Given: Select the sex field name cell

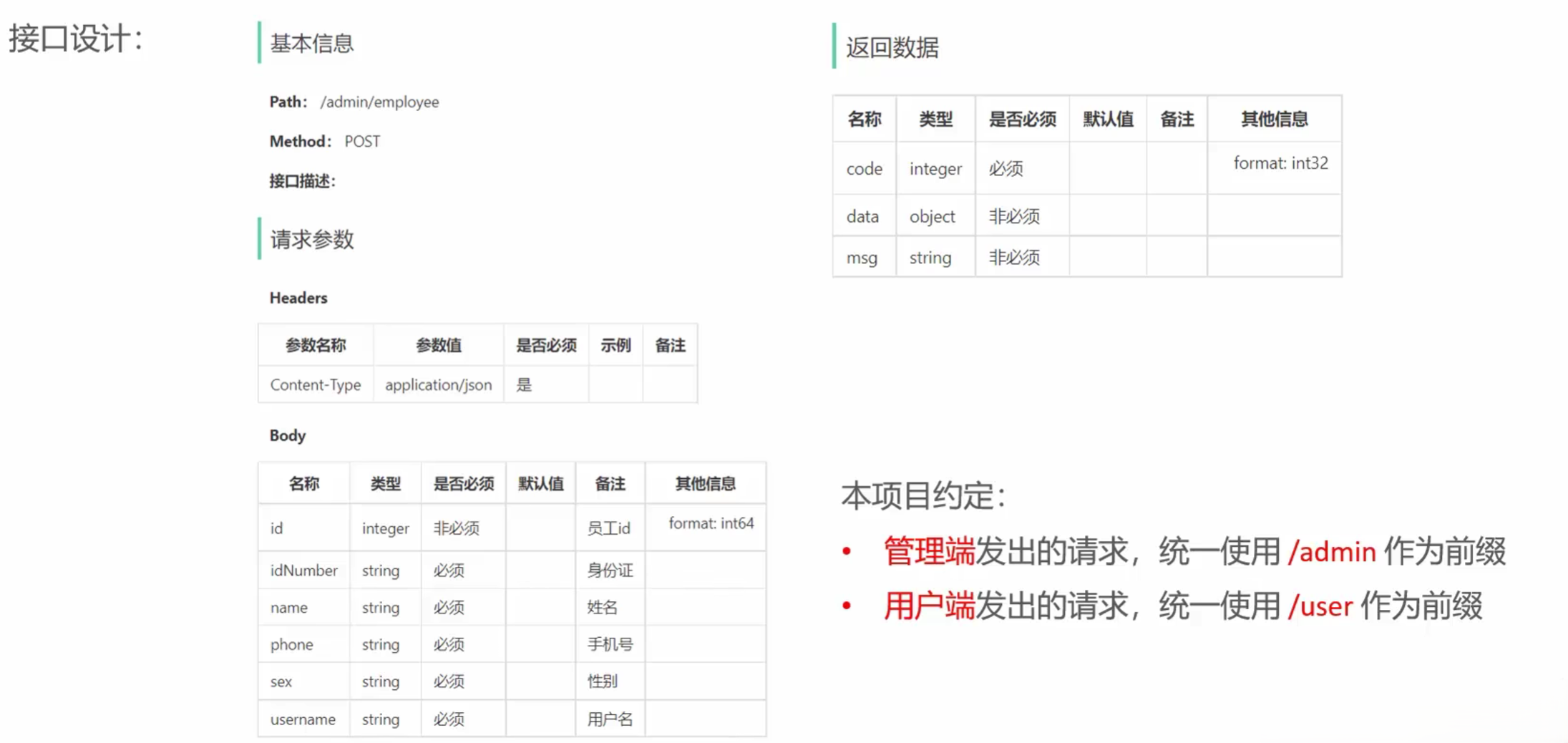Looking at the screenshot, I should tap(281, 681).
